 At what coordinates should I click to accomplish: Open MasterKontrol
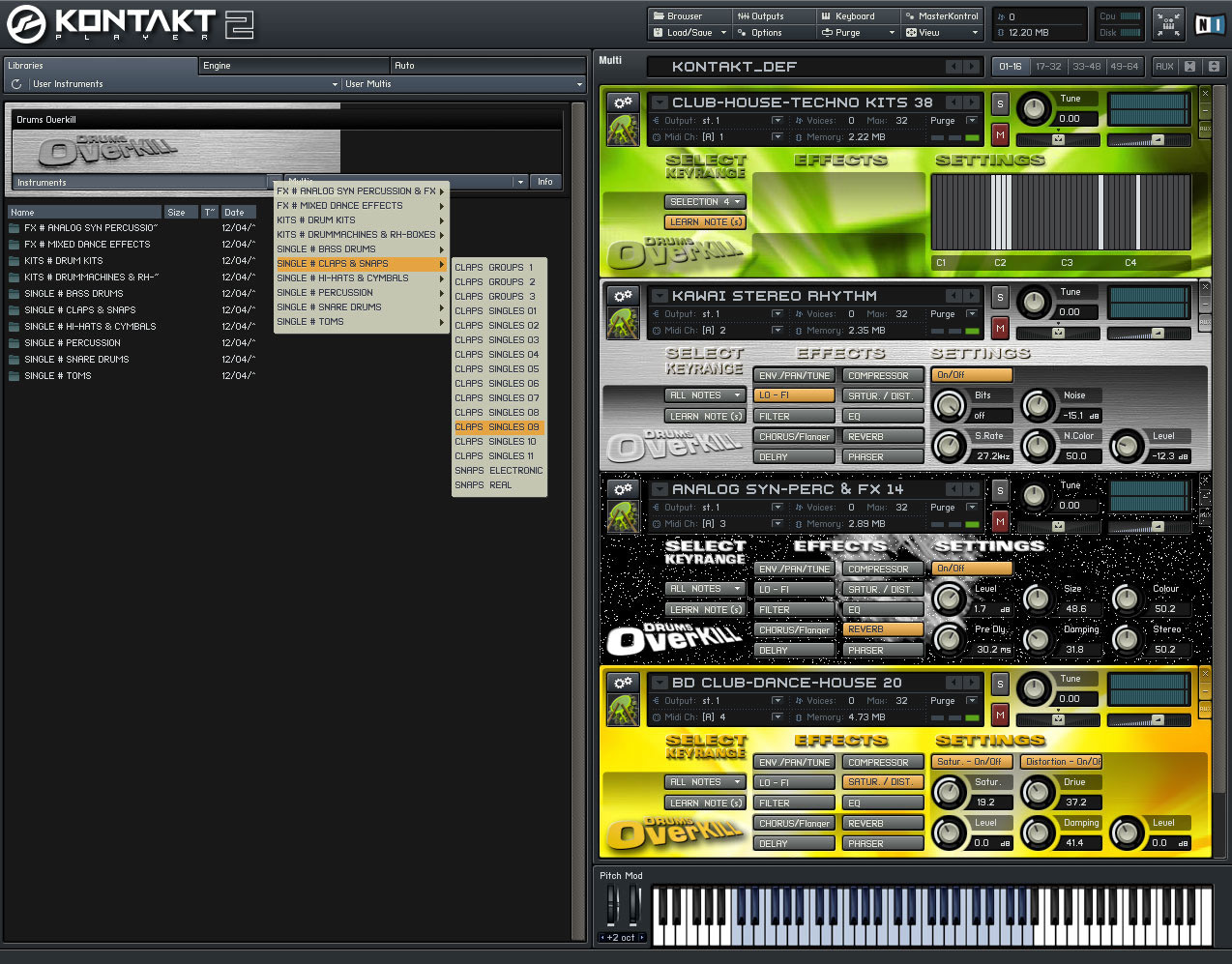click(942, 15)
